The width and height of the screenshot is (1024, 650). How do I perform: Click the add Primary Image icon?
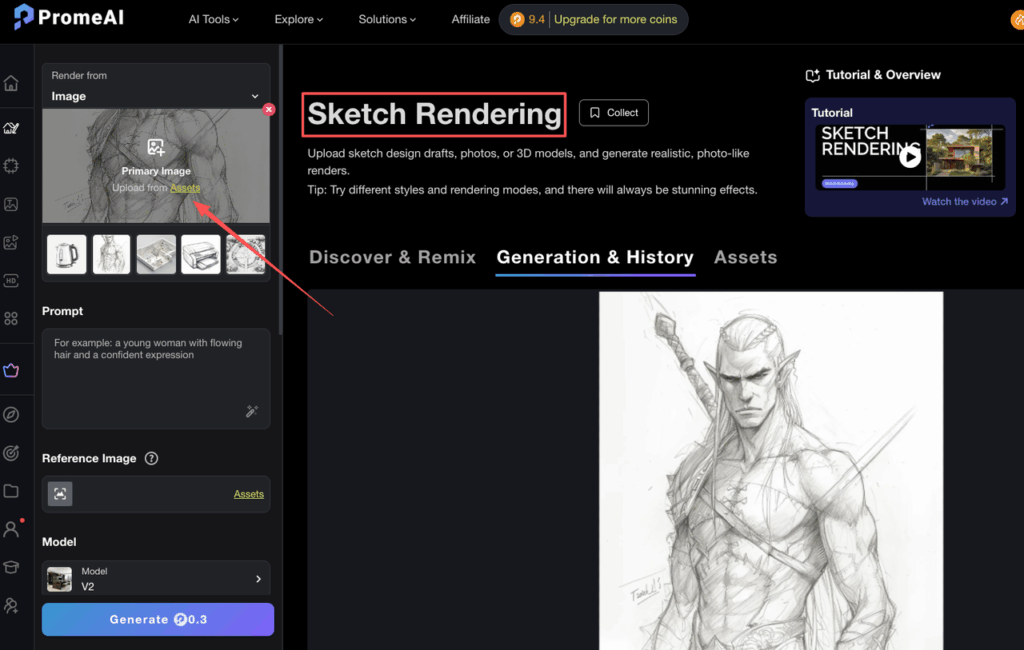(155, 147)
